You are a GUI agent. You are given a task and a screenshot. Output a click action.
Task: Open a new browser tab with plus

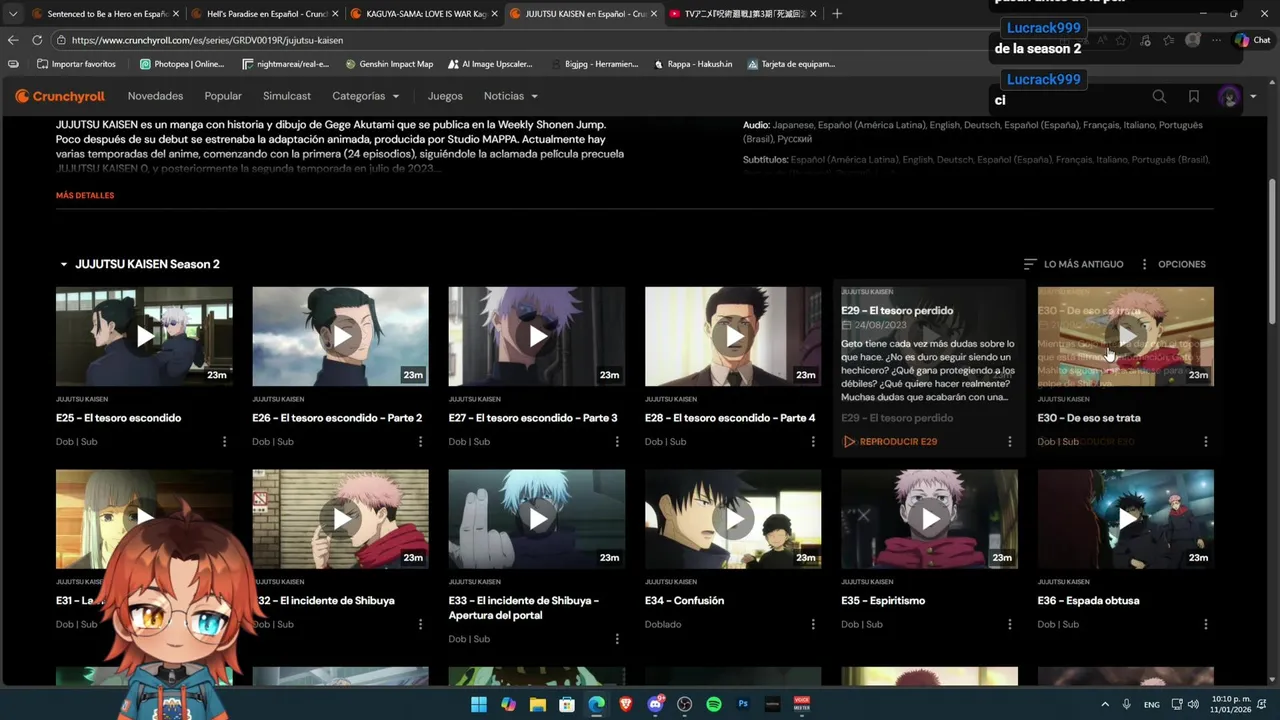pyautogui.click(x=837, y=14)
